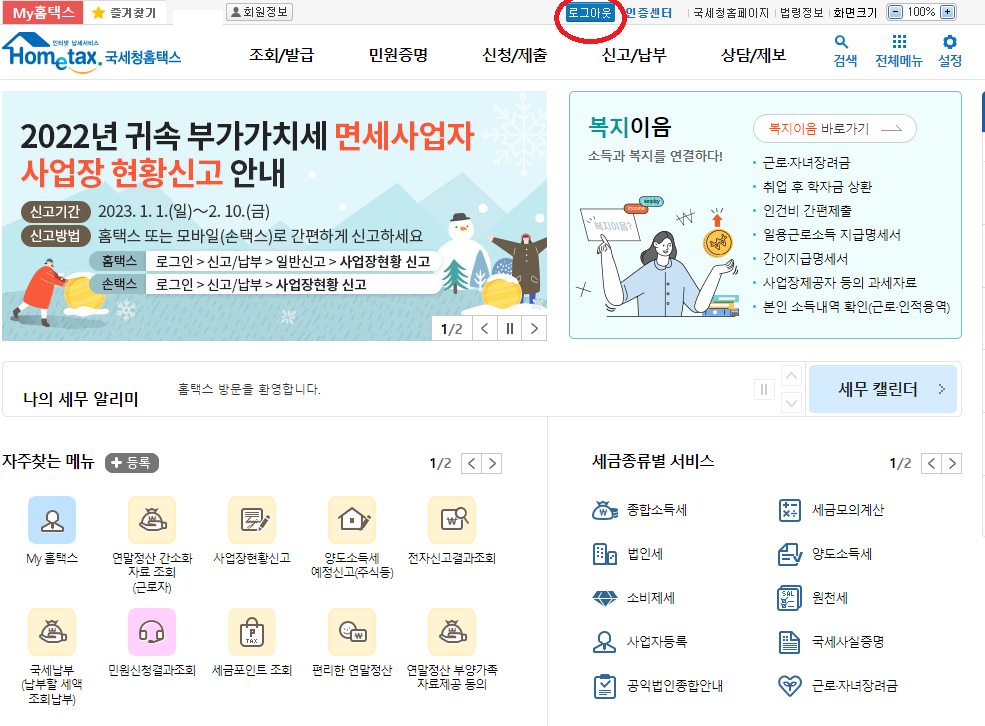Select 공익법인종합안내 service
This screenshot has height=726, width=985.
tap(658, 686)
